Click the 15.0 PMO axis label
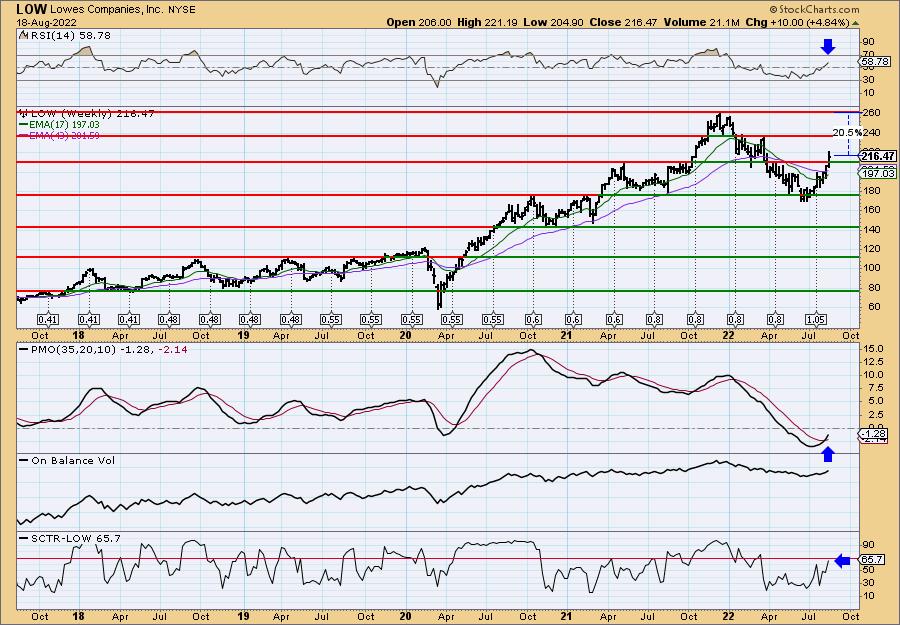 874,349
